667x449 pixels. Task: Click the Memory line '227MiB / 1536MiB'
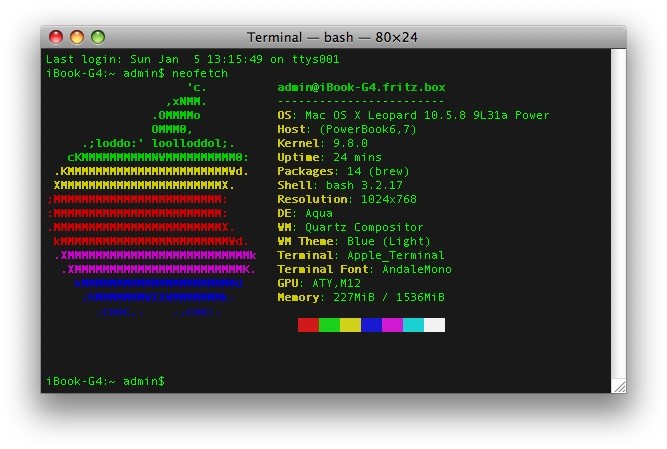click(361, 297)
